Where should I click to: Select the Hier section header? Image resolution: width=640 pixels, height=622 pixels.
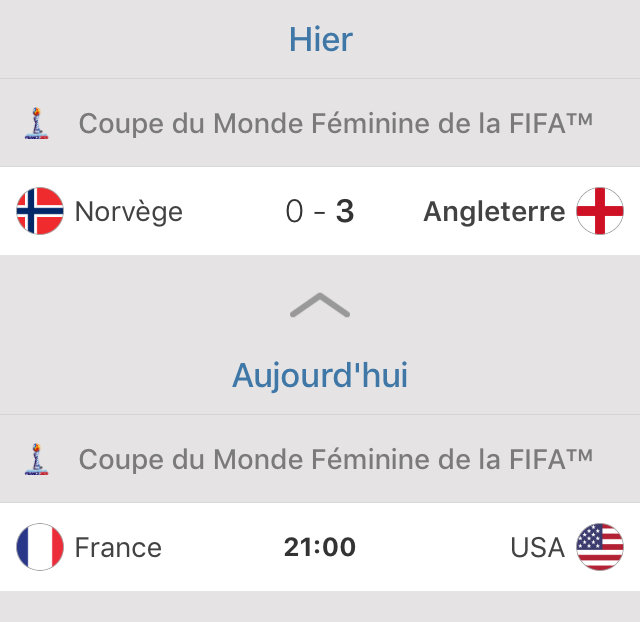pyautogui.click(x=320, y=39)
